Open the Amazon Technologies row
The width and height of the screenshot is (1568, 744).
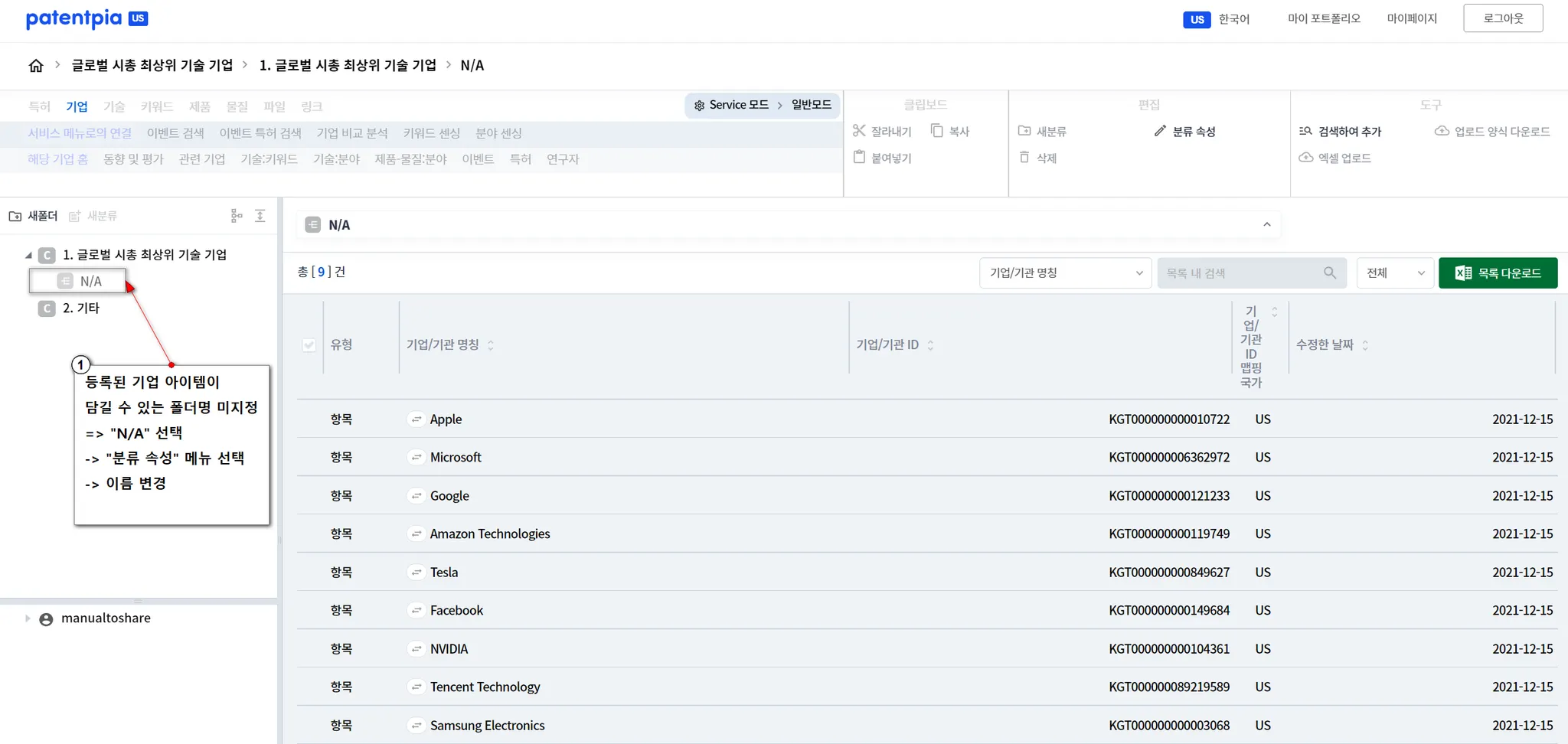point(490,534)
